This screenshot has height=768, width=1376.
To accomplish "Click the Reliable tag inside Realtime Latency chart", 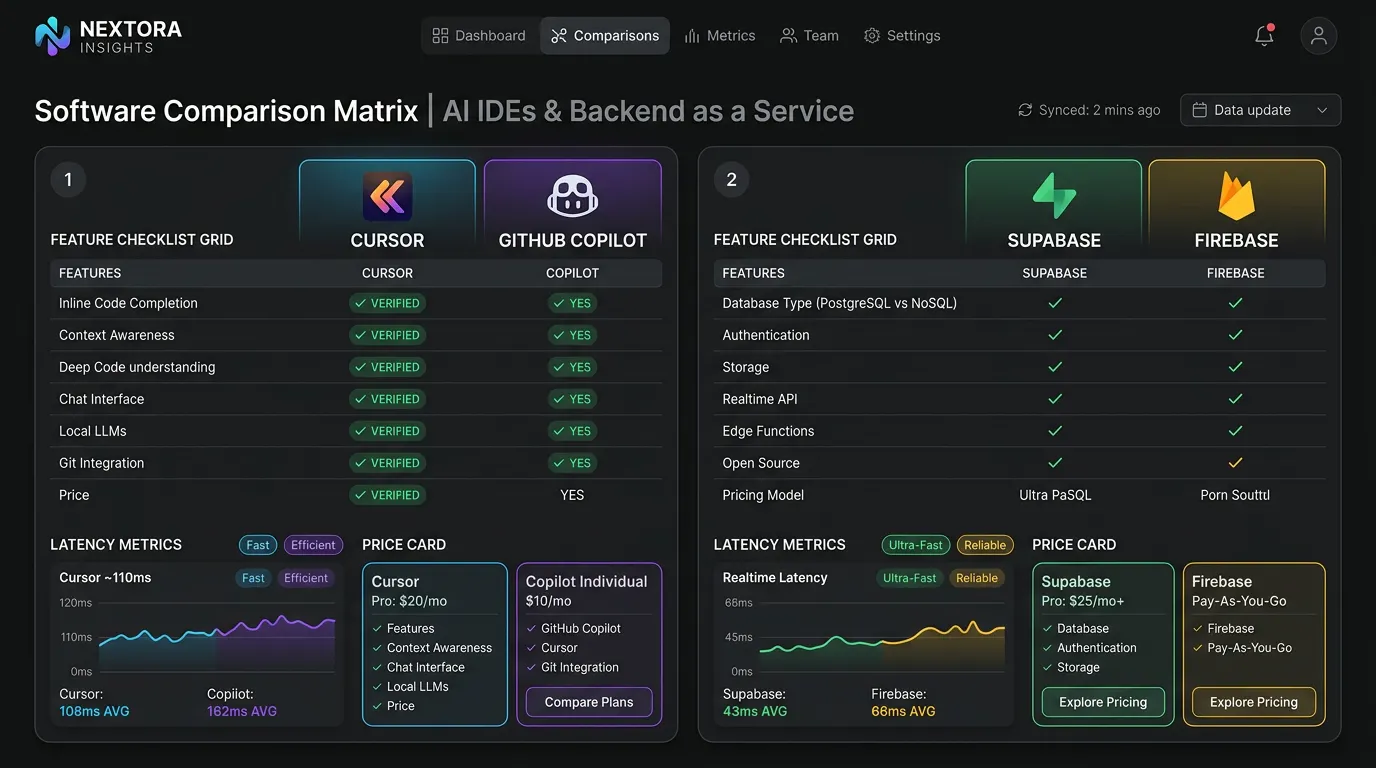I will tap(976, 578).
